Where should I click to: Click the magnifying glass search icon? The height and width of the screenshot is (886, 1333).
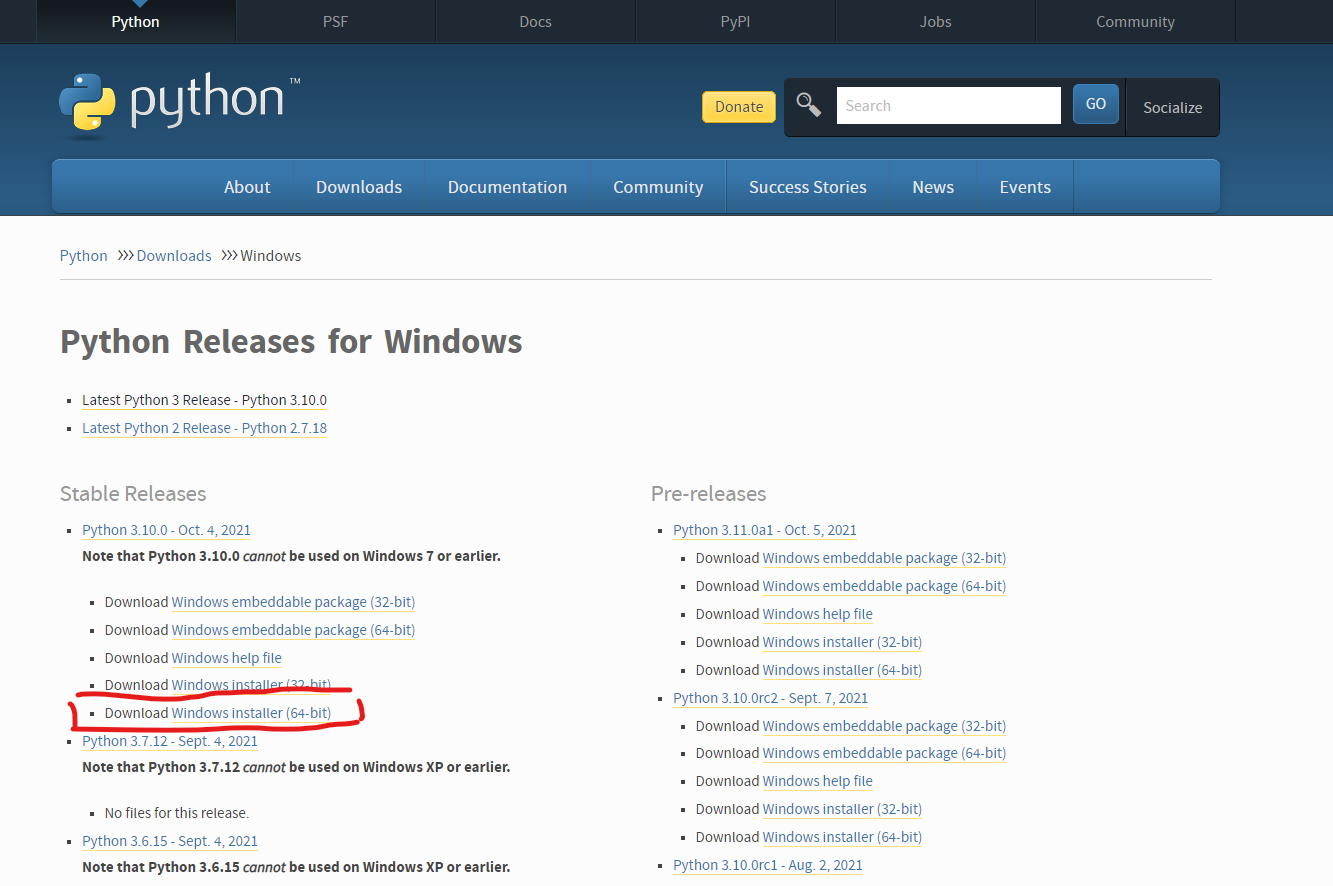click(x=809, y=105)
